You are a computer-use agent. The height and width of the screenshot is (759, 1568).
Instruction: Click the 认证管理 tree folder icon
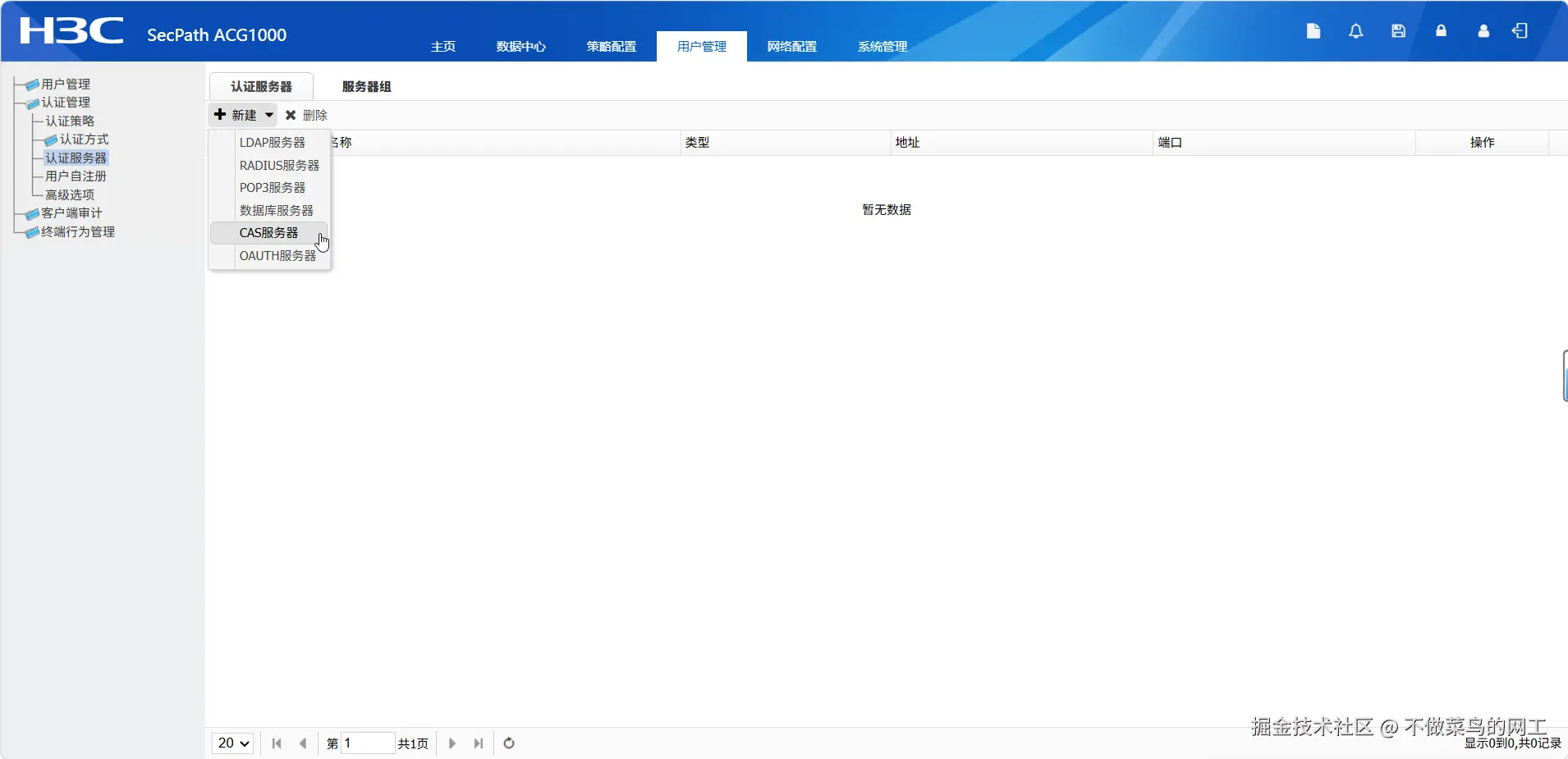pyautogui.click(x=32, y=103)
